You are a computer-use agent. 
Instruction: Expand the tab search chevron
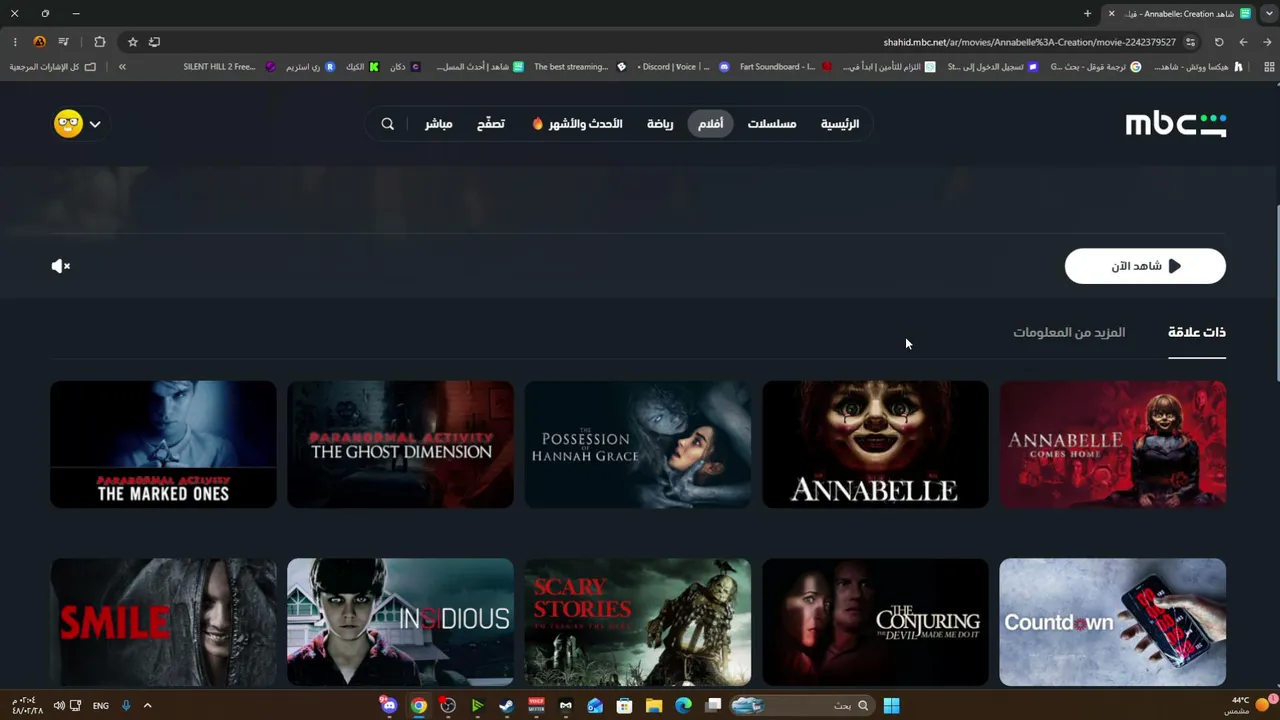pyautogui.click(x=1269, y=14)
